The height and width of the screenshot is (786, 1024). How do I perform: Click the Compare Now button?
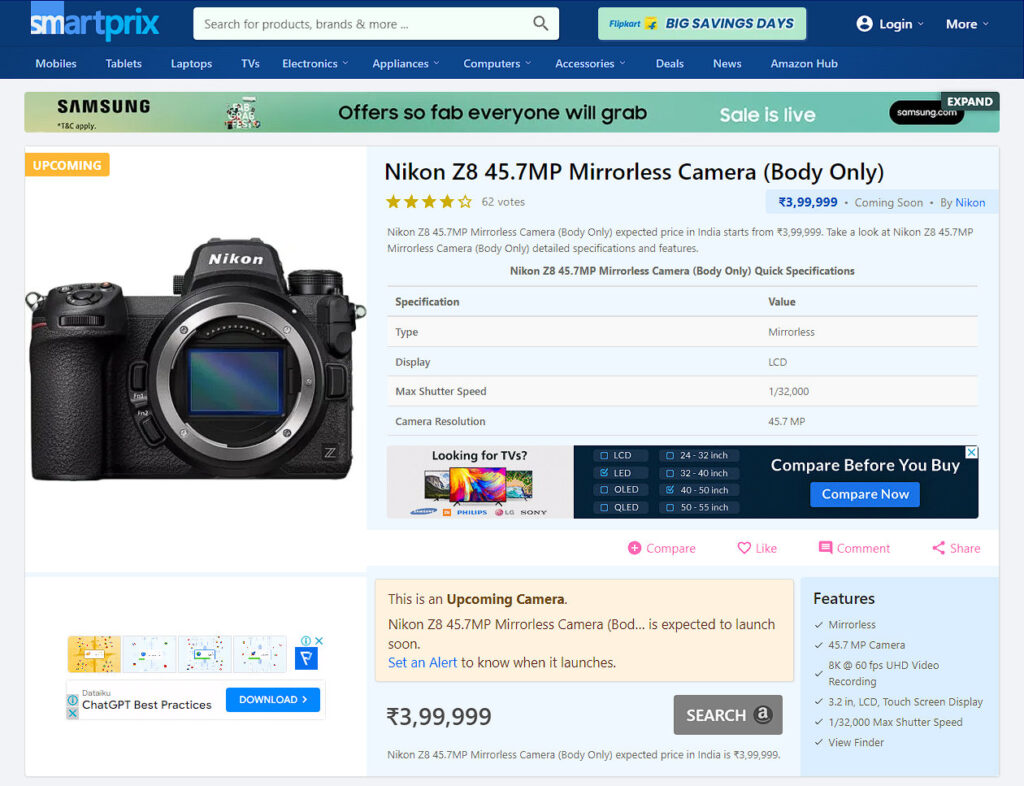click(865, 494)
